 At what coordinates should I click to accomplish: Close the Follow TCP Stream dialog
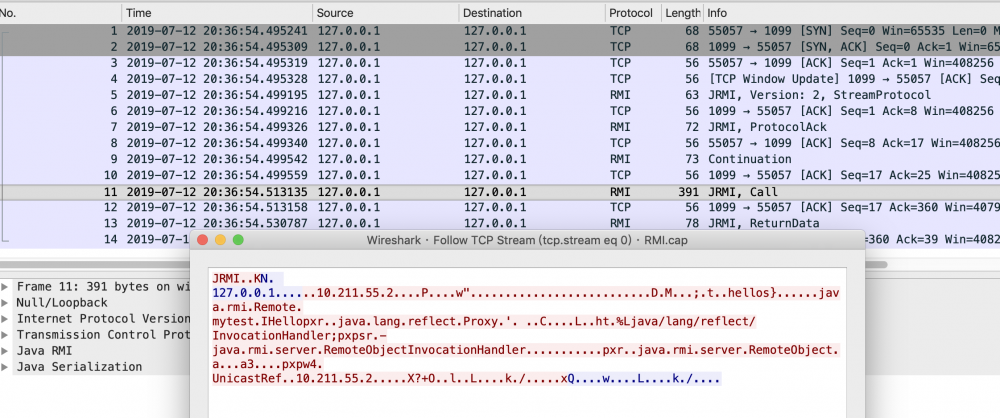[x=203, y=241]
